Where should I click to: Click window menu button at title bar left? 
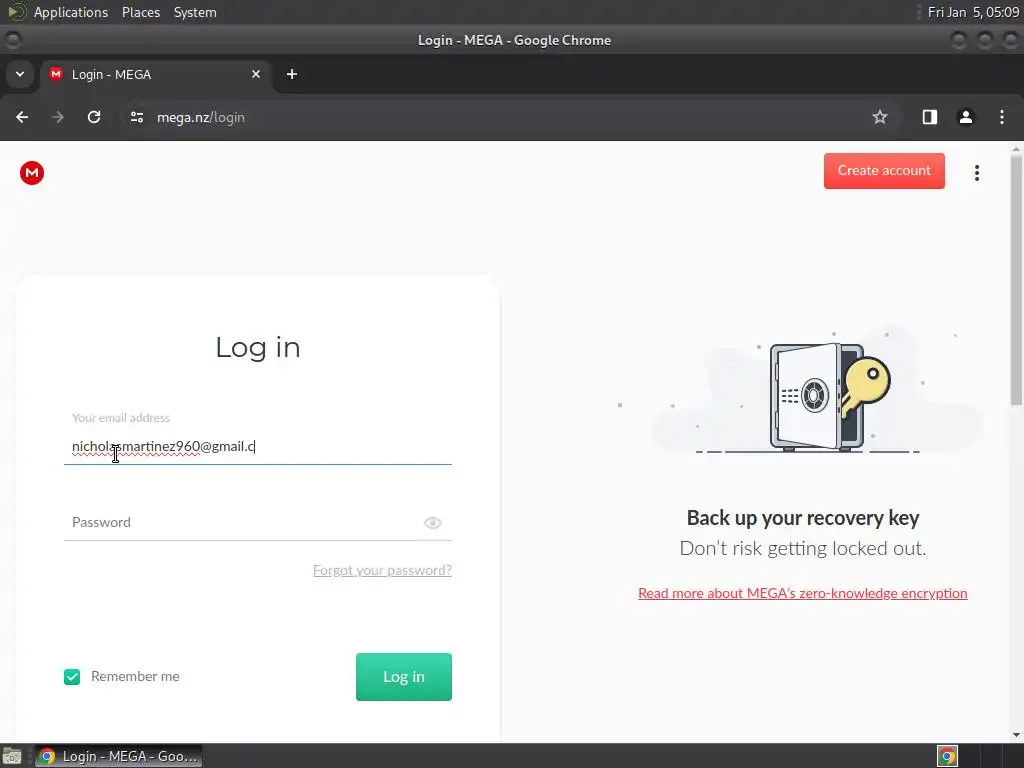coord(12,40)
